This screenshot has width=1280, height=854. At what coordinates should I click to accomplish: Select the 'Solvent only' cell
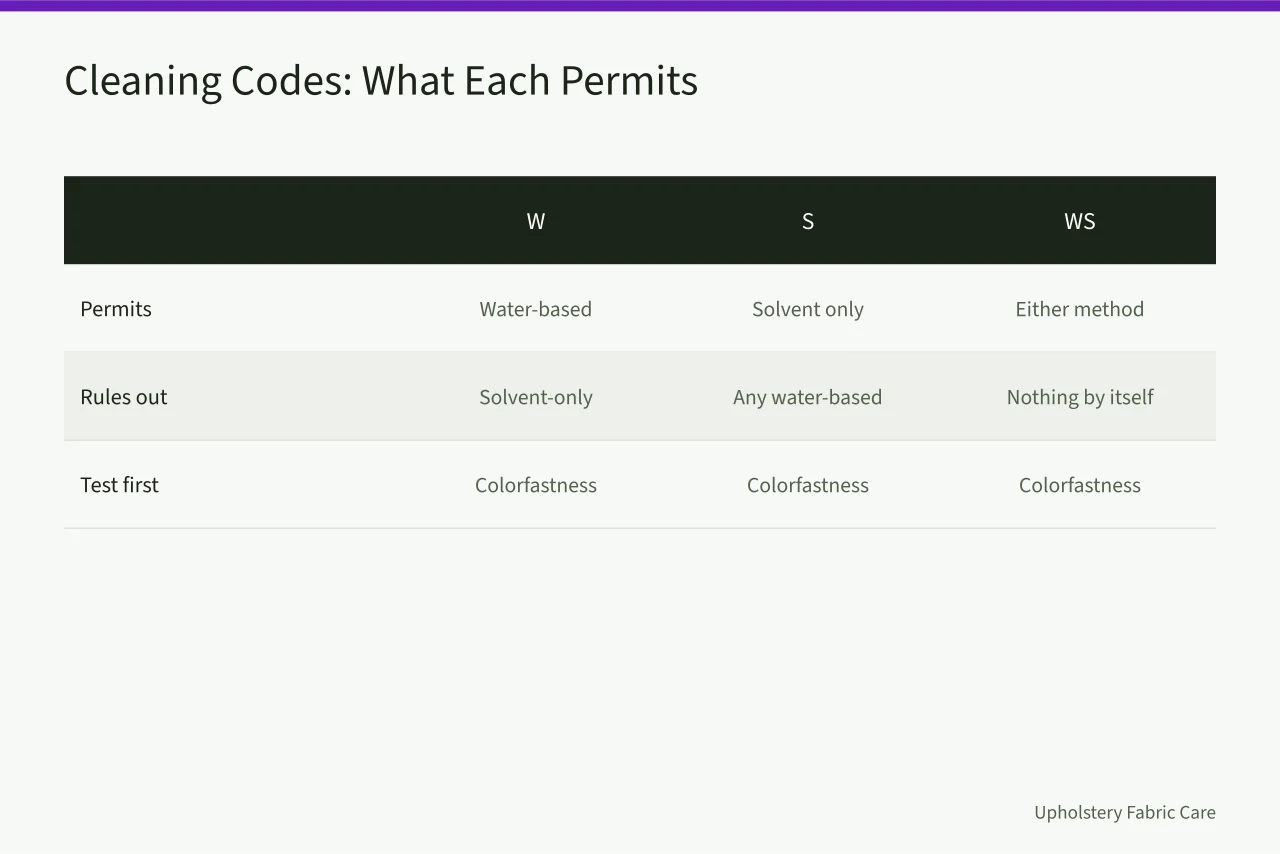pos(808,309)
